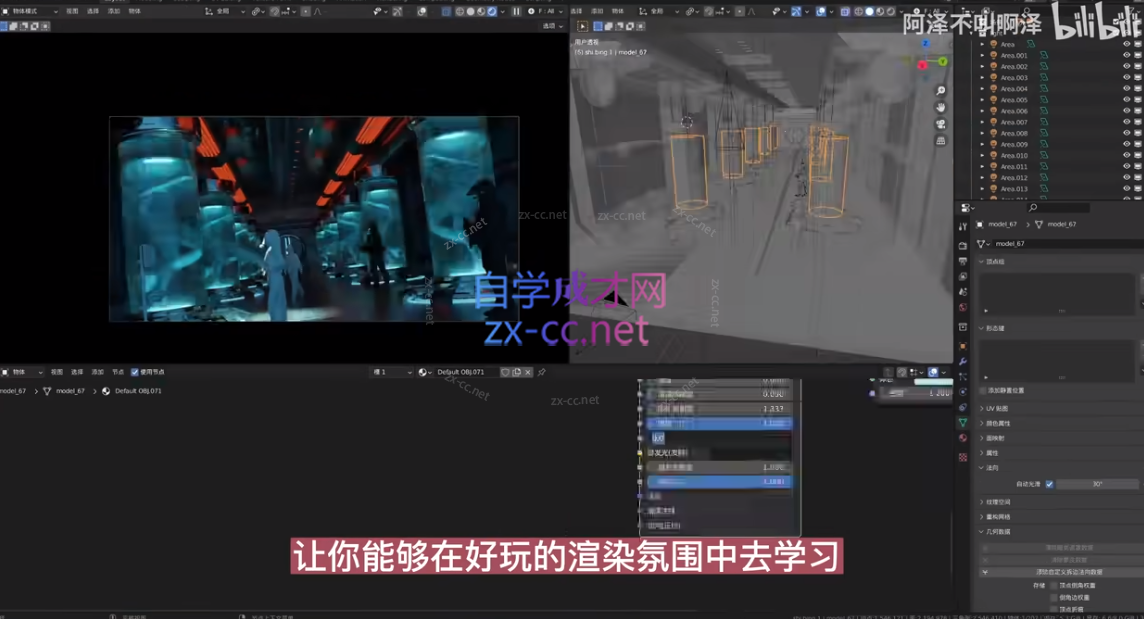Image resolution: width=1144 pixels, height=619 pixels.
Task: Open the Scene properties tab
Action: pos(963,292)
